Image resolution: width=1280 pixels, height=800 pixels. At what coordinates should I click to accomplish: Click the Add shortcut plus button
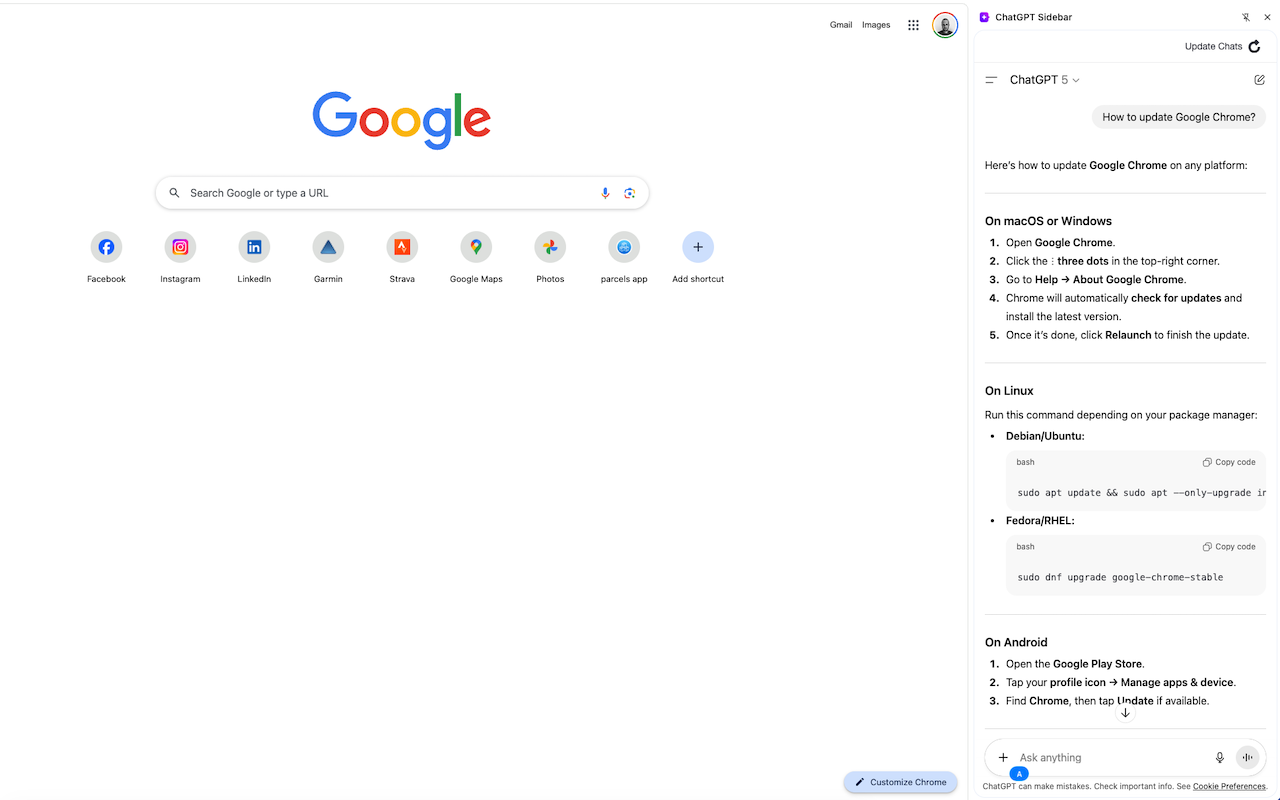pos(698,247)
